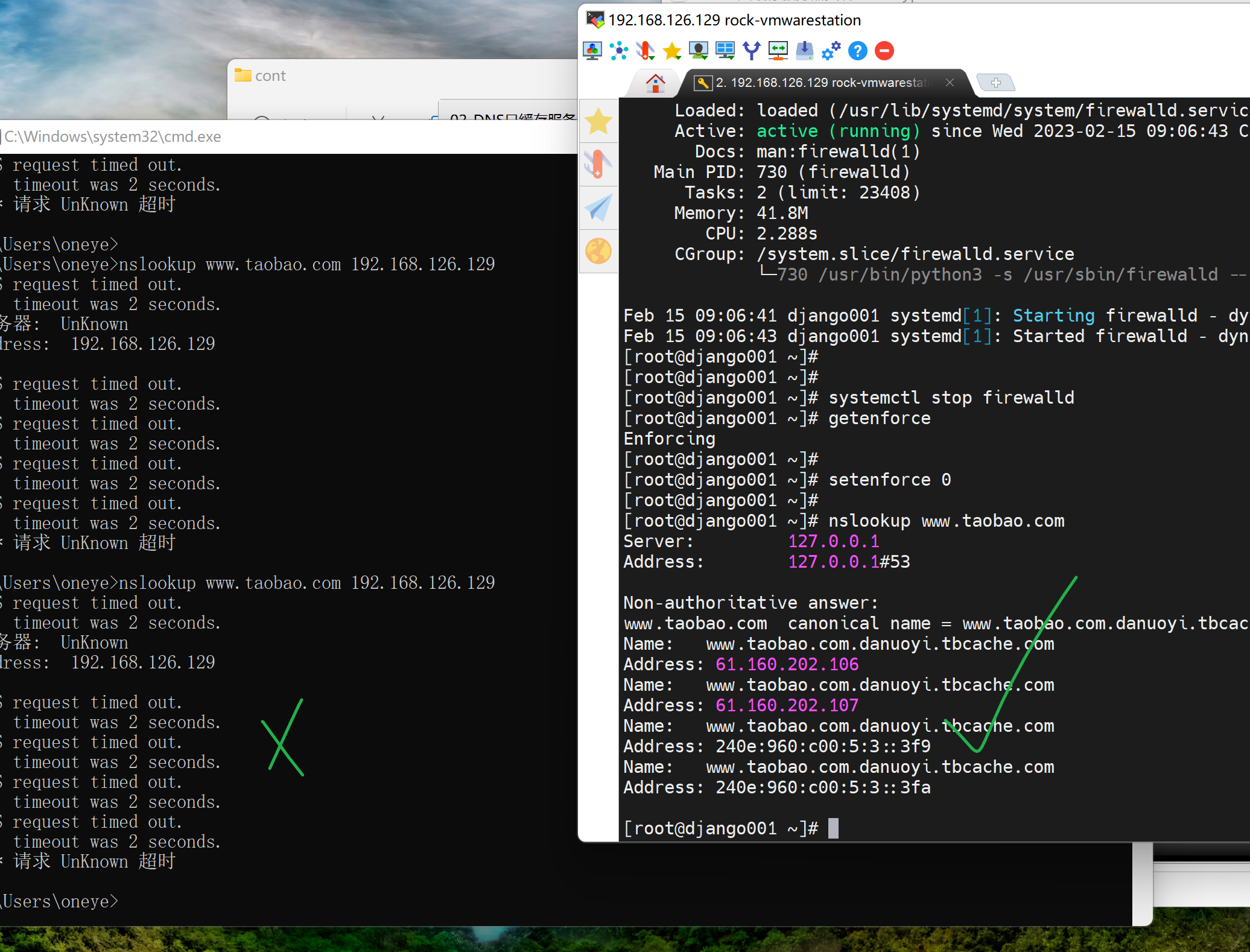Select the 192.168.126.129 rock-vmwarestation tab
1250x952 pixels.
[x=820, y=83]
